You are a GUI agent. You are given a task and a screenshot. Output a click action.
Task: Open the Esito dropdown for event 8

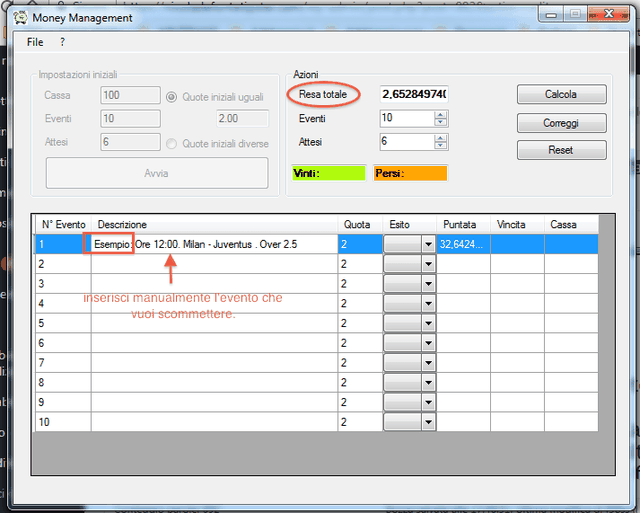[x=428, y=382]
